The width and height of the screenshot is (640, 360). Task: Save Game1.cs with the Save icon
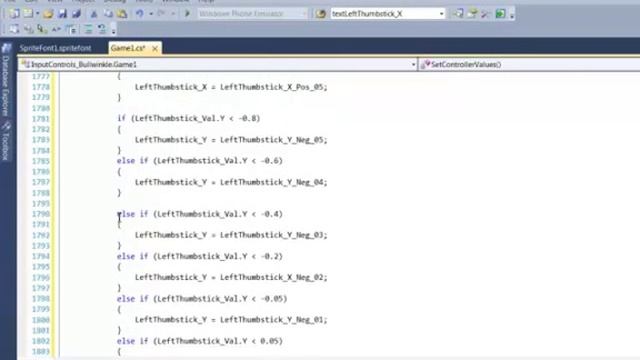[62, 14]
